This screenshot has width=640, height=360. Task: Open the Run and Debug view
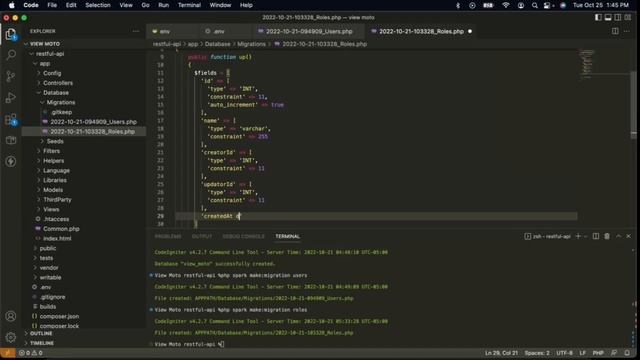(11, 98)
